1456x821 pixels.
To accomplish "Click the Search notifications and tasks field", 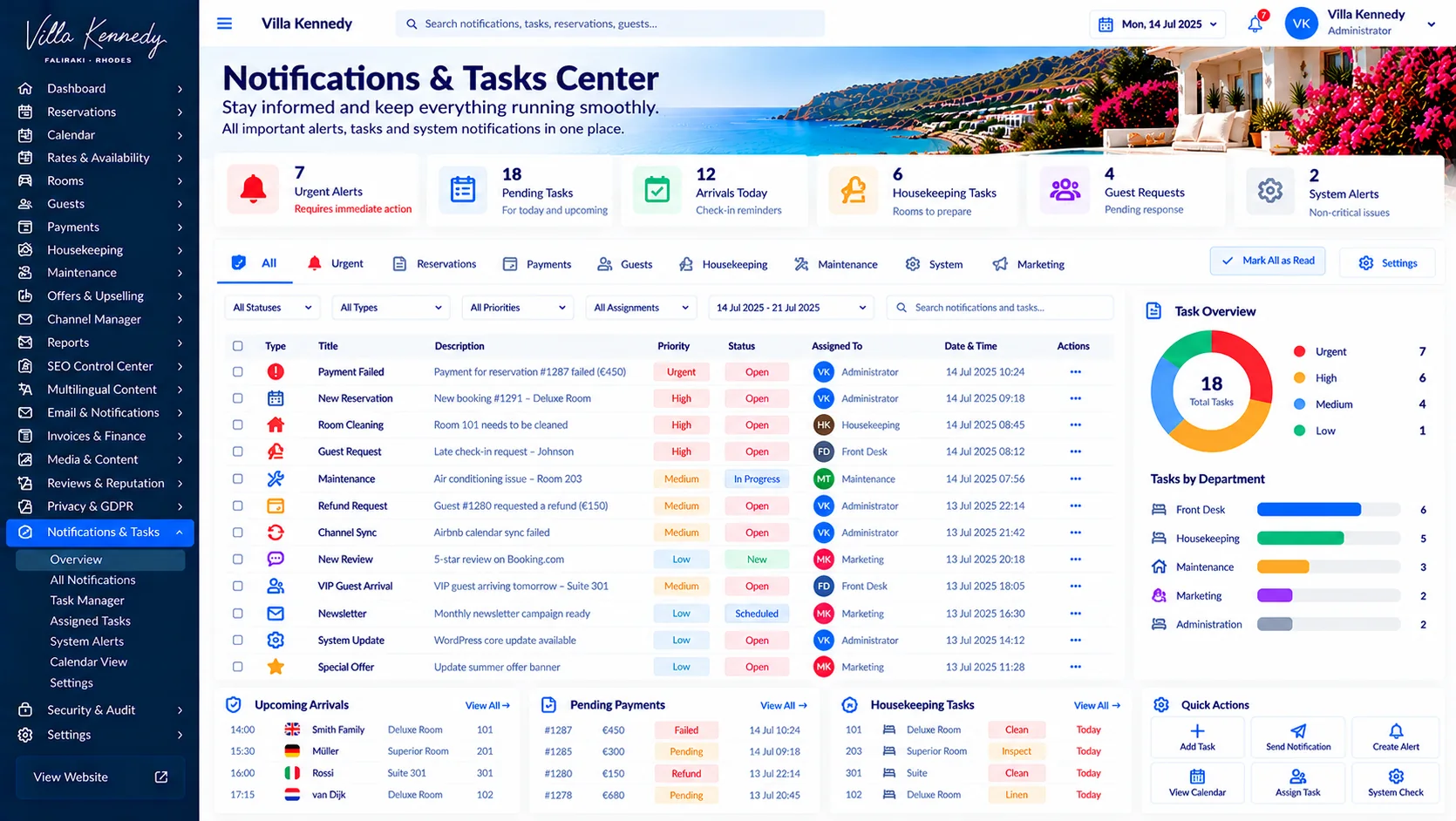I will point(1000,308).
